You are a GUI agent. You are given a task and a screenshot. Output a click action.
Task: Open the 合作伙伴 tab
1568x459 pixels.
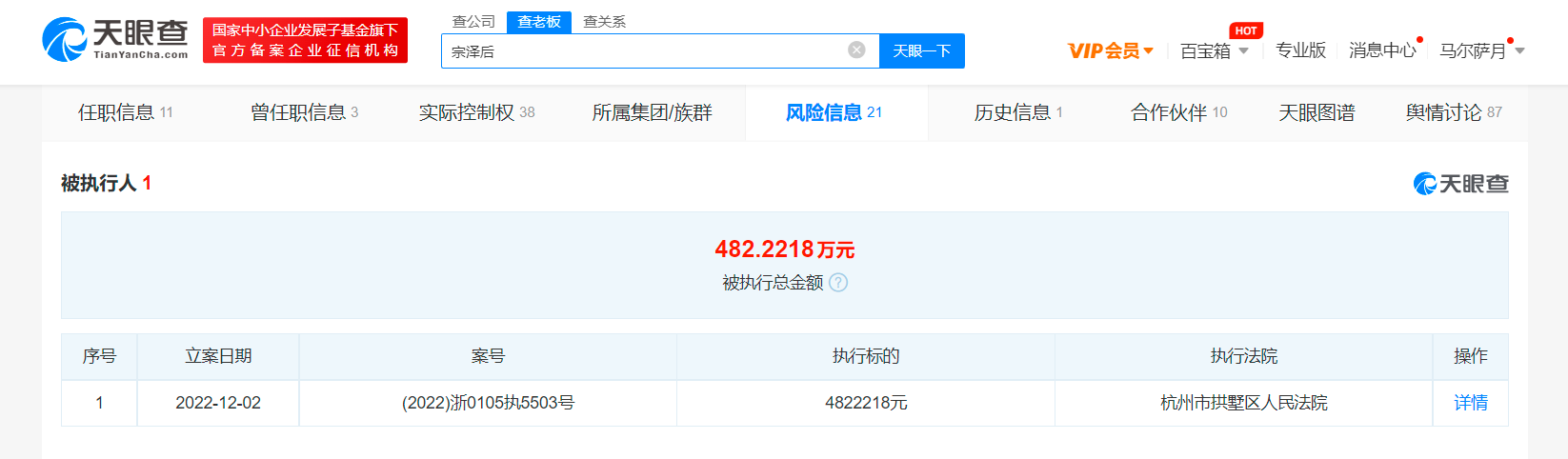click(1179, 112)
